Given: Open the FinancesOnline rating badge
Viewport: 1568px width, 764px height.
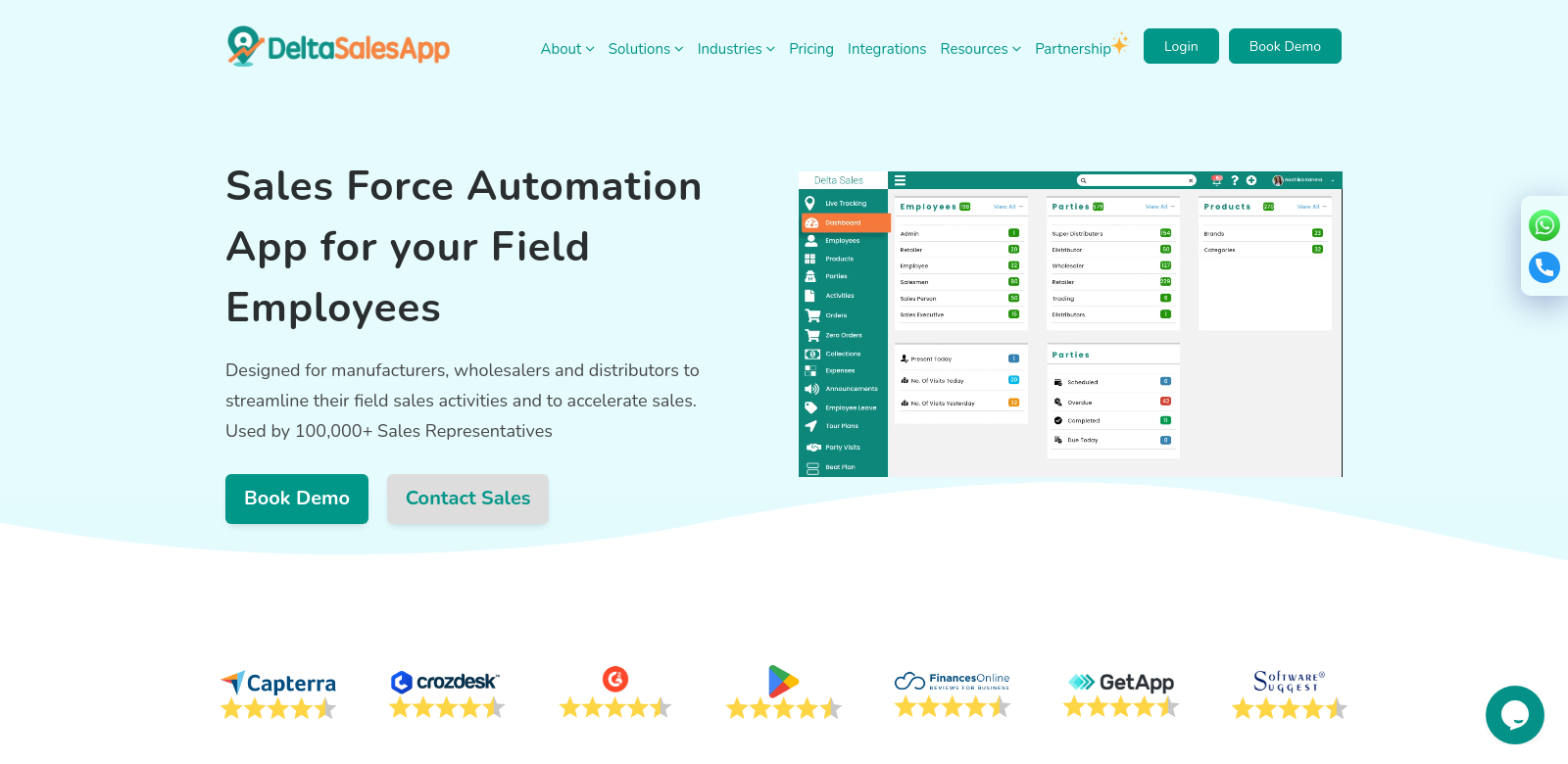Looking at the screenshot, I should 953,694.
